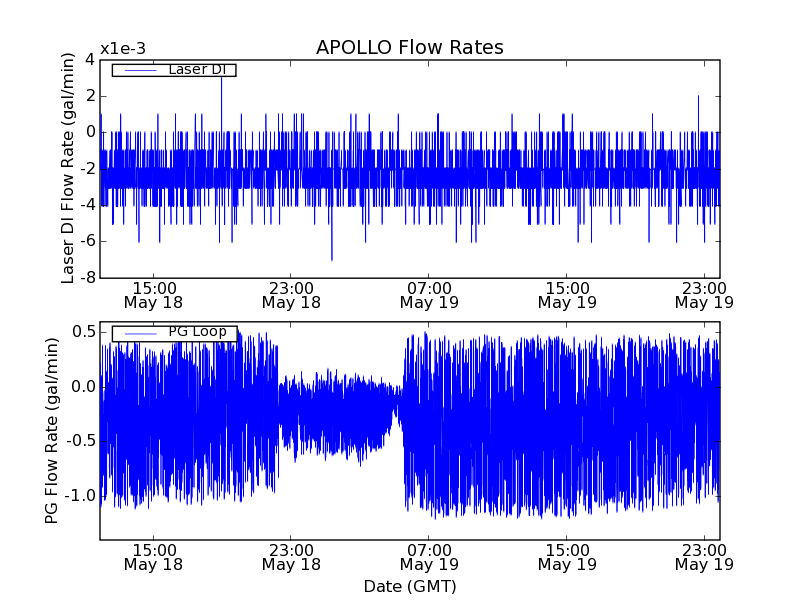Click the reduced-amplitude region in PG Loop data
The image size is (800, 600).
338,415
